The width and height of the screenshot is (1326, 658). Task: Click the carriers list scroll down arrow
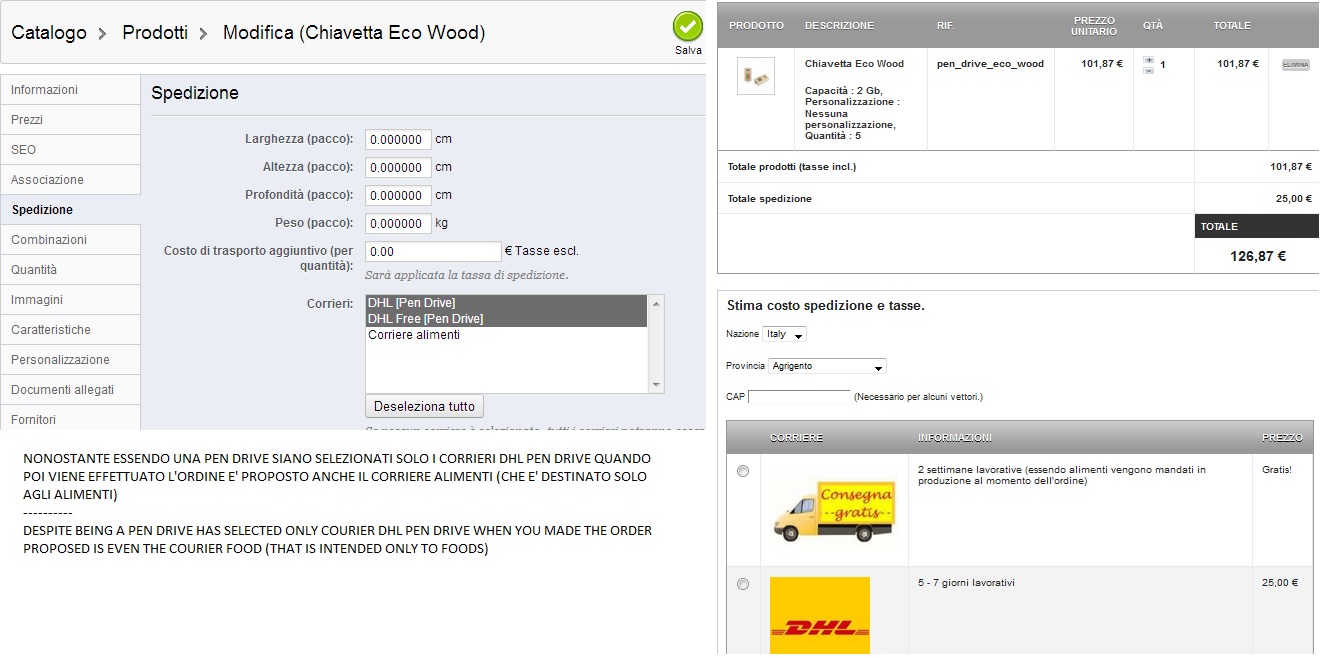[656, 385]
